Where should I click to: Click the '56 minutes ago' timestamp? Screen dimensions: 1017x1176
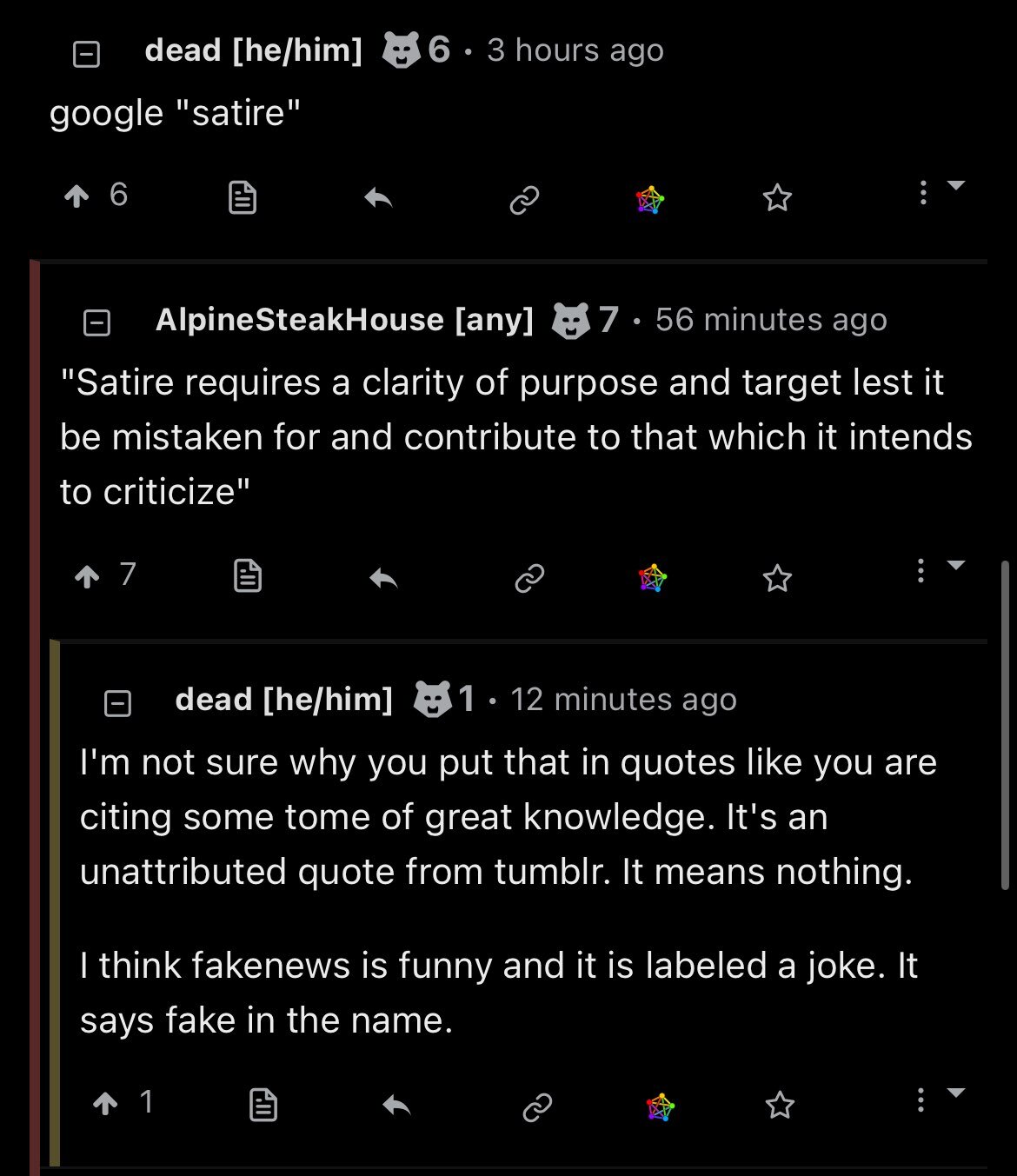771,320
